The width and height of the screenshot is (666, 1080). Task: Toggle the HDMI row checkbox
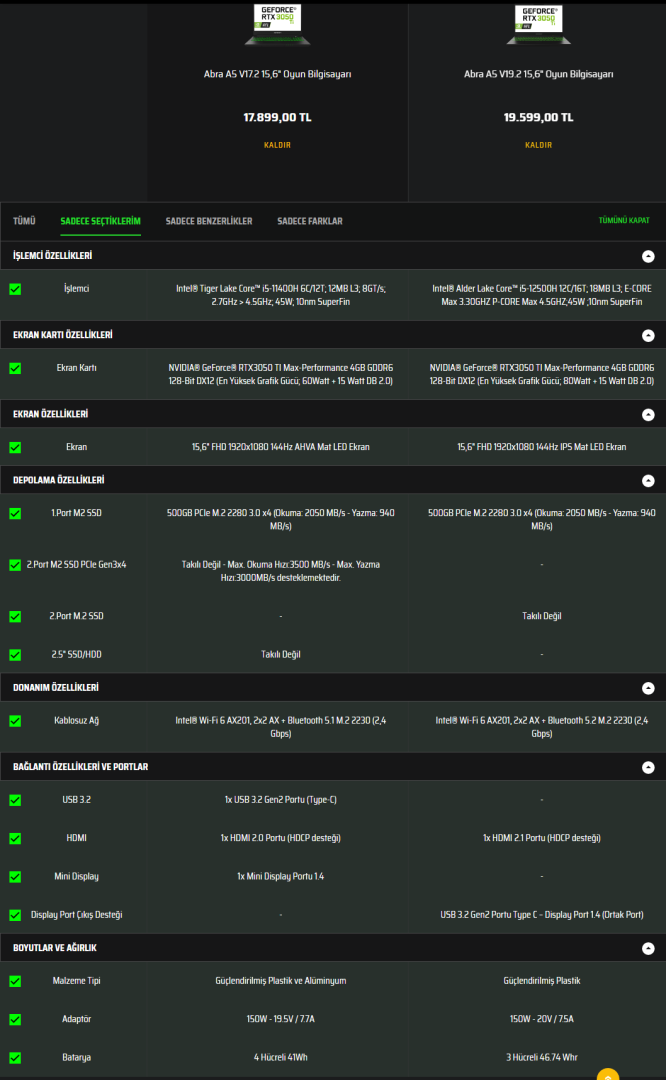(15, 839)
